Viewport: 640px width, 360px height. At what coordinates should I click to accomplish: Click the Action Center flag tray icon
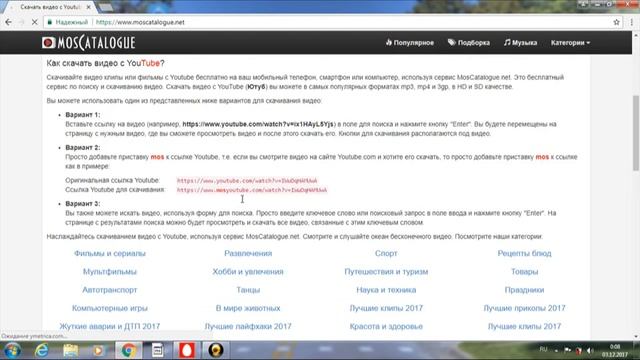tap(567, 350)
